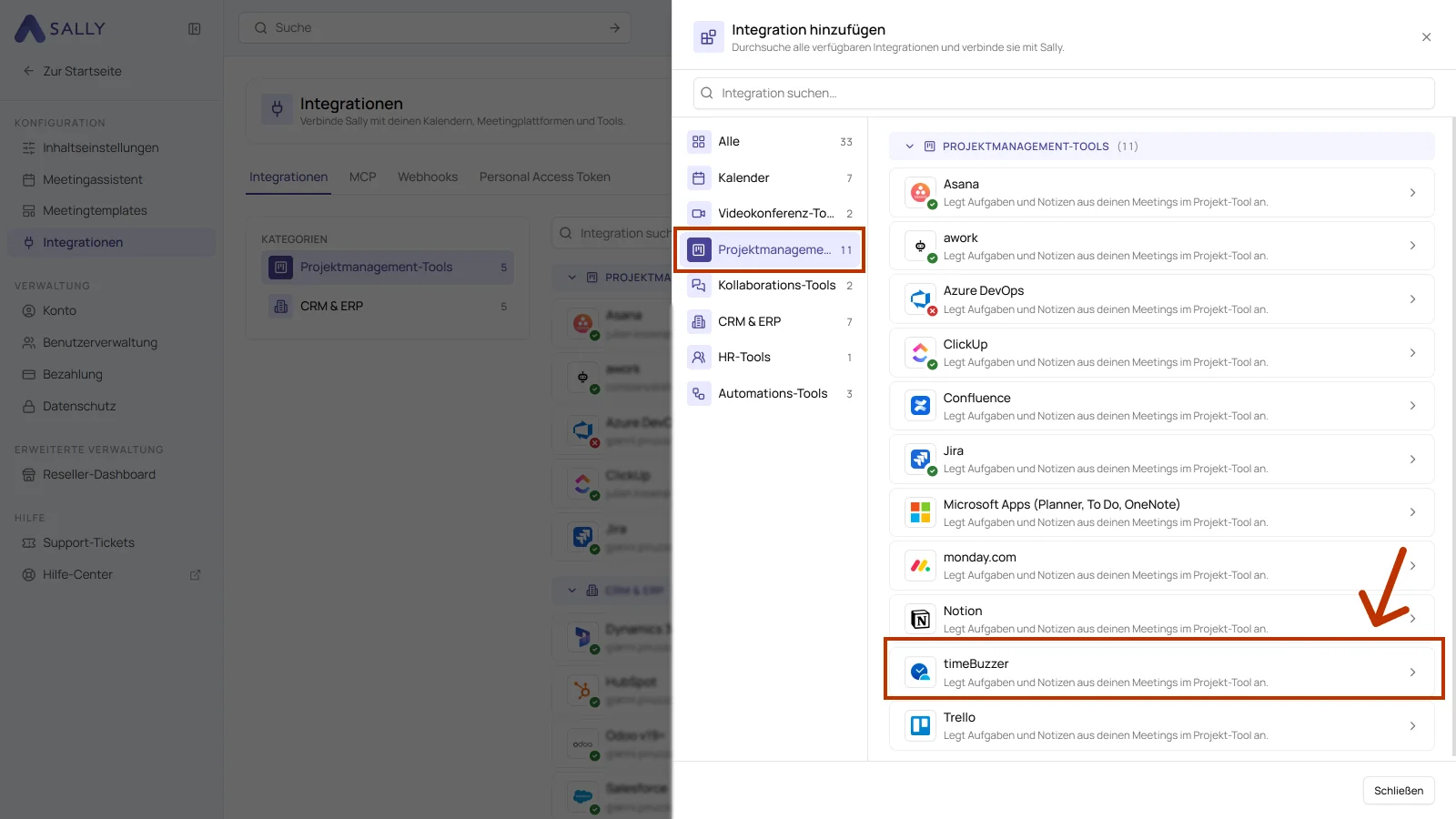
Task: Click the HR-Tools person icon
Action: pyautogui.click(x=699, y=357)
